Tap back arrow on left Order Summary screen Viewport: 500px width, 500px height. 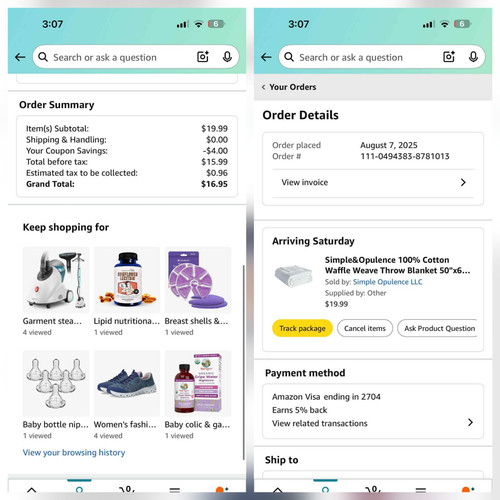(20, 57)
